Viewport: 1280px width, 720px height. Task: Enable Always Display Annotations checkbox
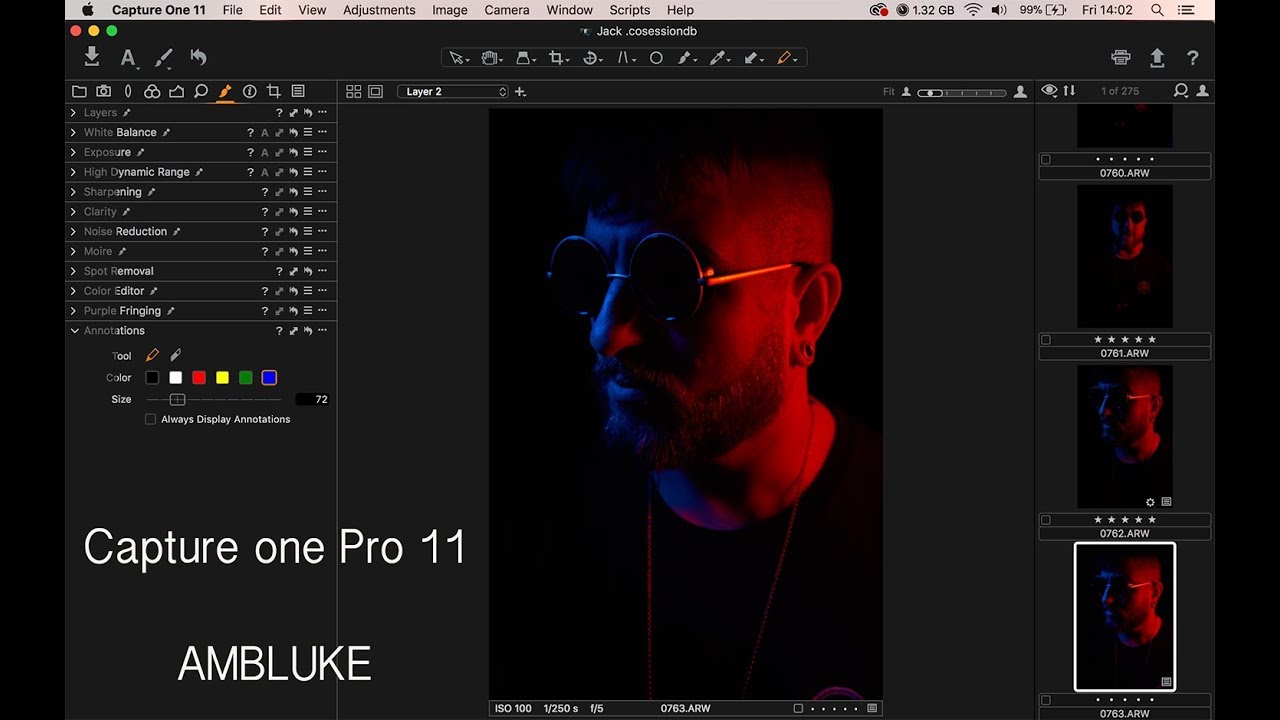coord(150,419)
